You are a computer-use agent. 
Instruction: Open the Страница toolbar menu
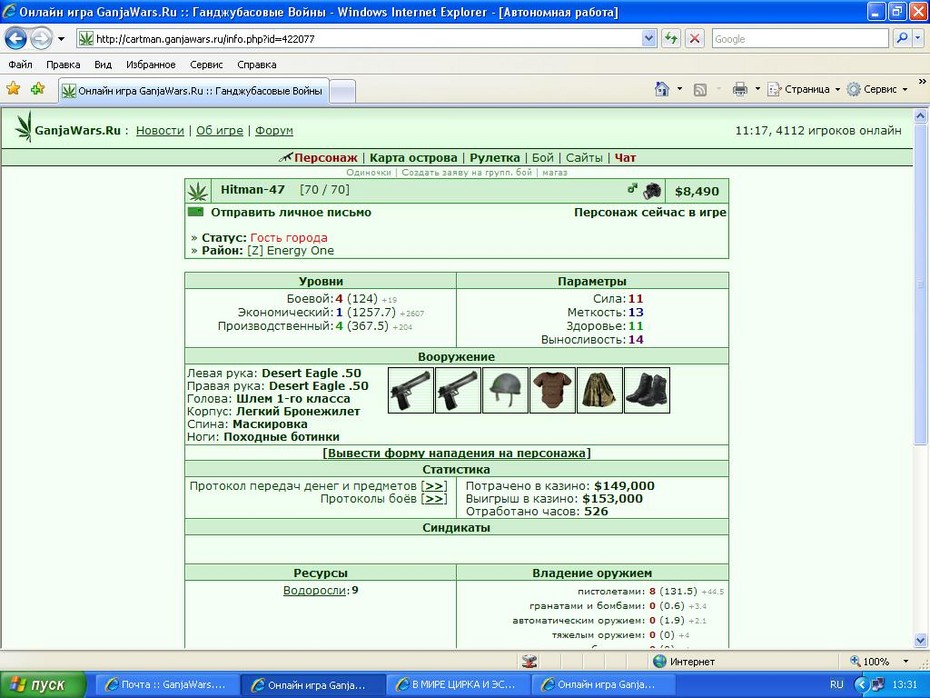point(804,90)
